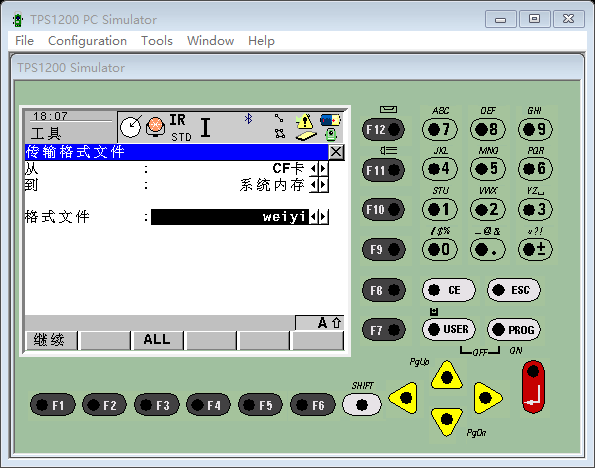Click the telescope face I indicator

[x=205, y=127]
